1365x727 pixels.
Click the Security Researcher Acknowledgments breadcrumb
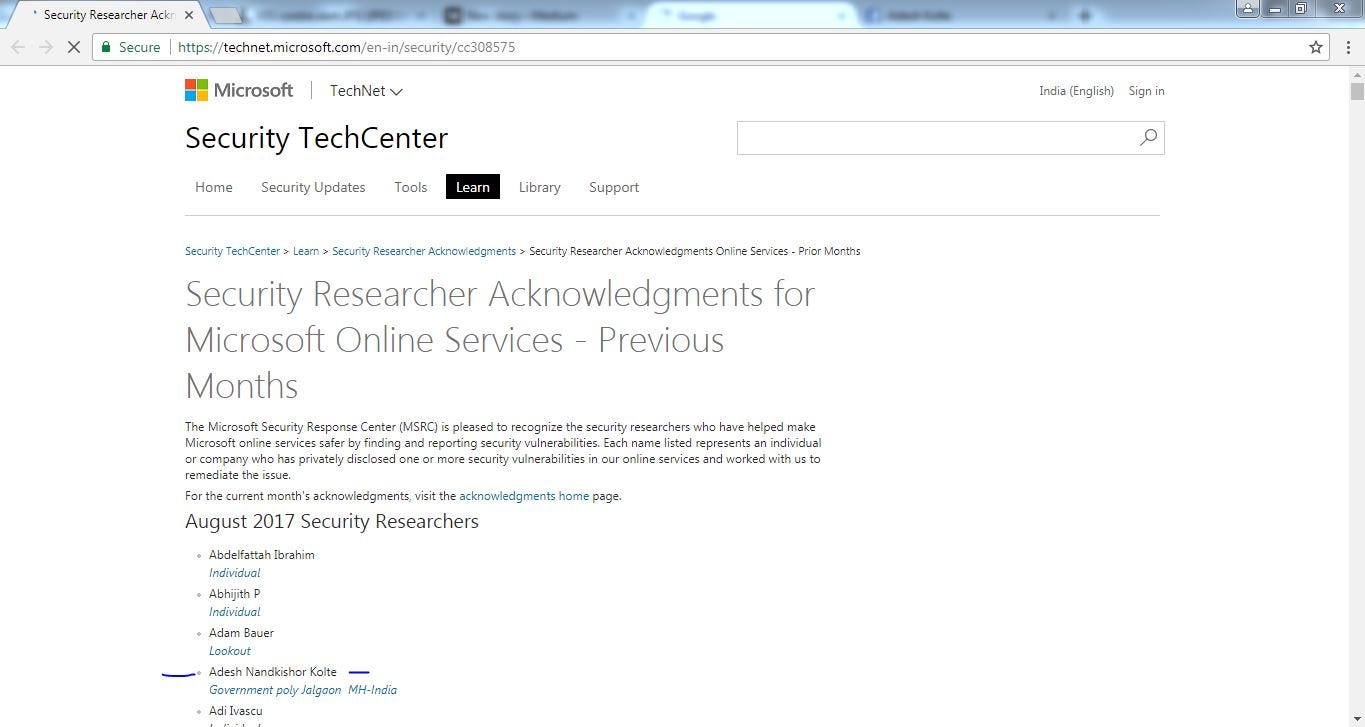(x=424, y=251)
